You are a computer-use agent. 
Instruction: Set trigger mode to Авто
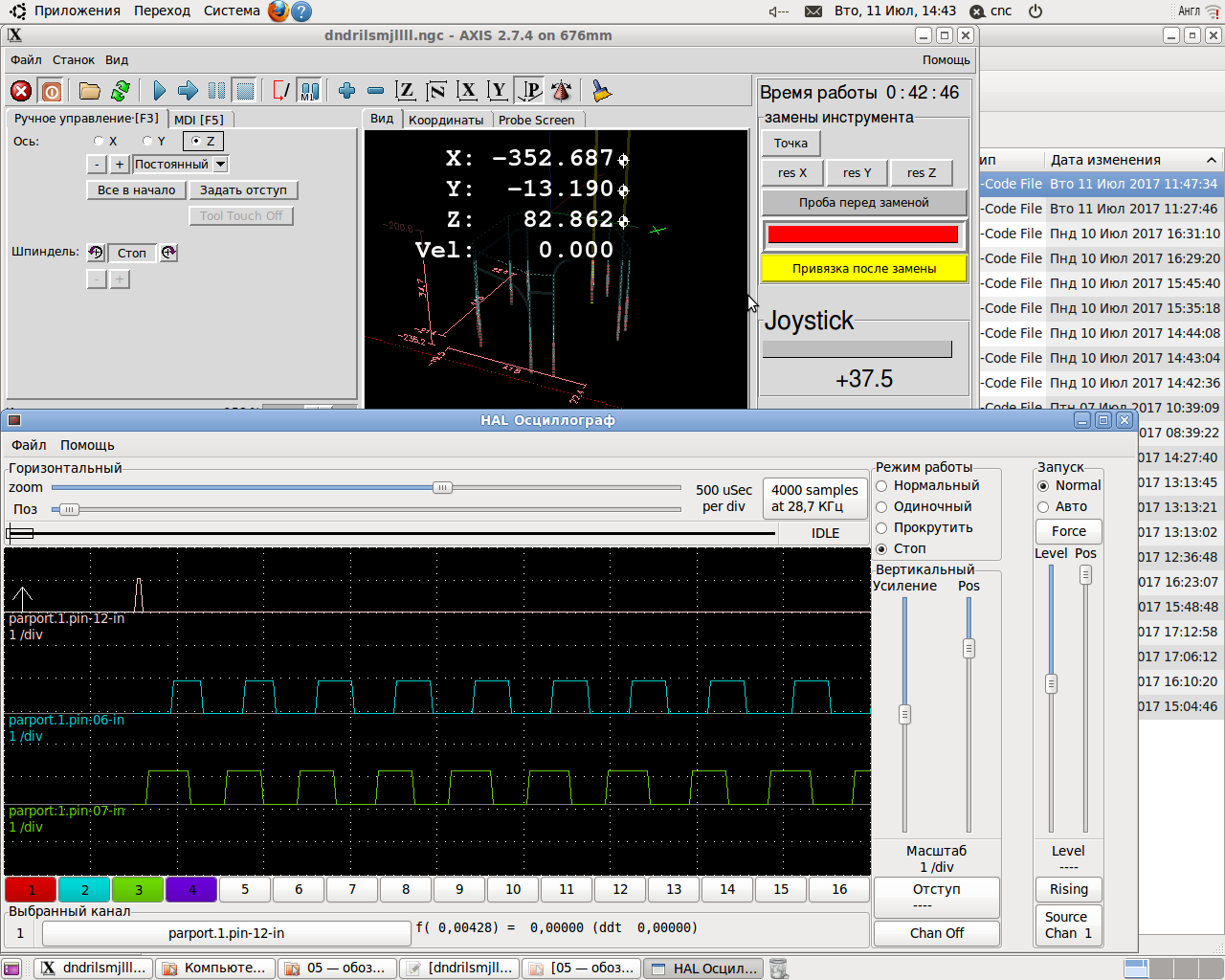pos(1043,507)
